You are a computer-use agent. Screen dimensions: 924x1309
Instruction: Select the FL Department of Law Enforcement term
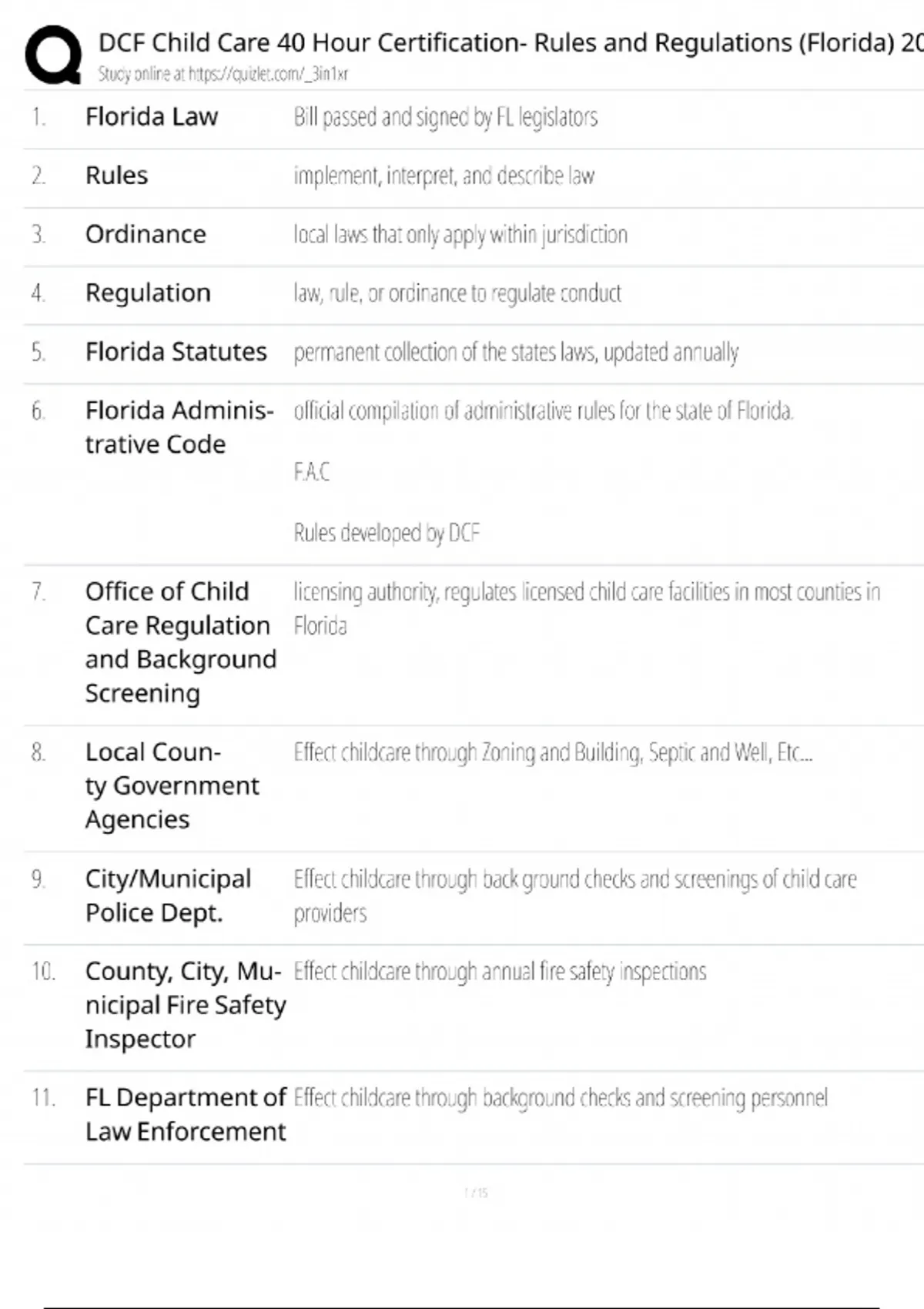point(185,1114)
